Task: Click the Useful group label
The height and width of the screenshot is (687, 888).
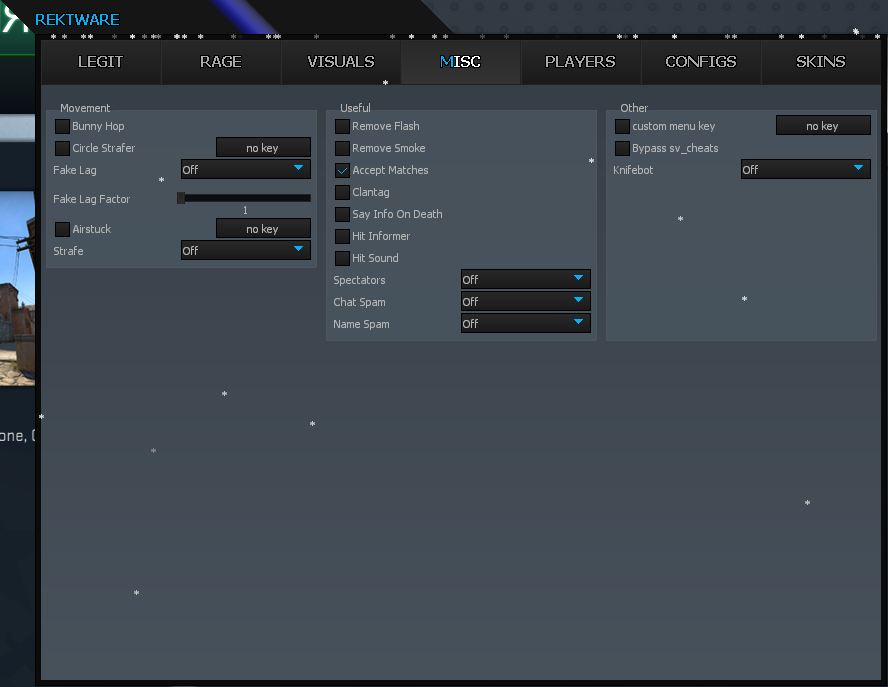Action: (355, 108)
